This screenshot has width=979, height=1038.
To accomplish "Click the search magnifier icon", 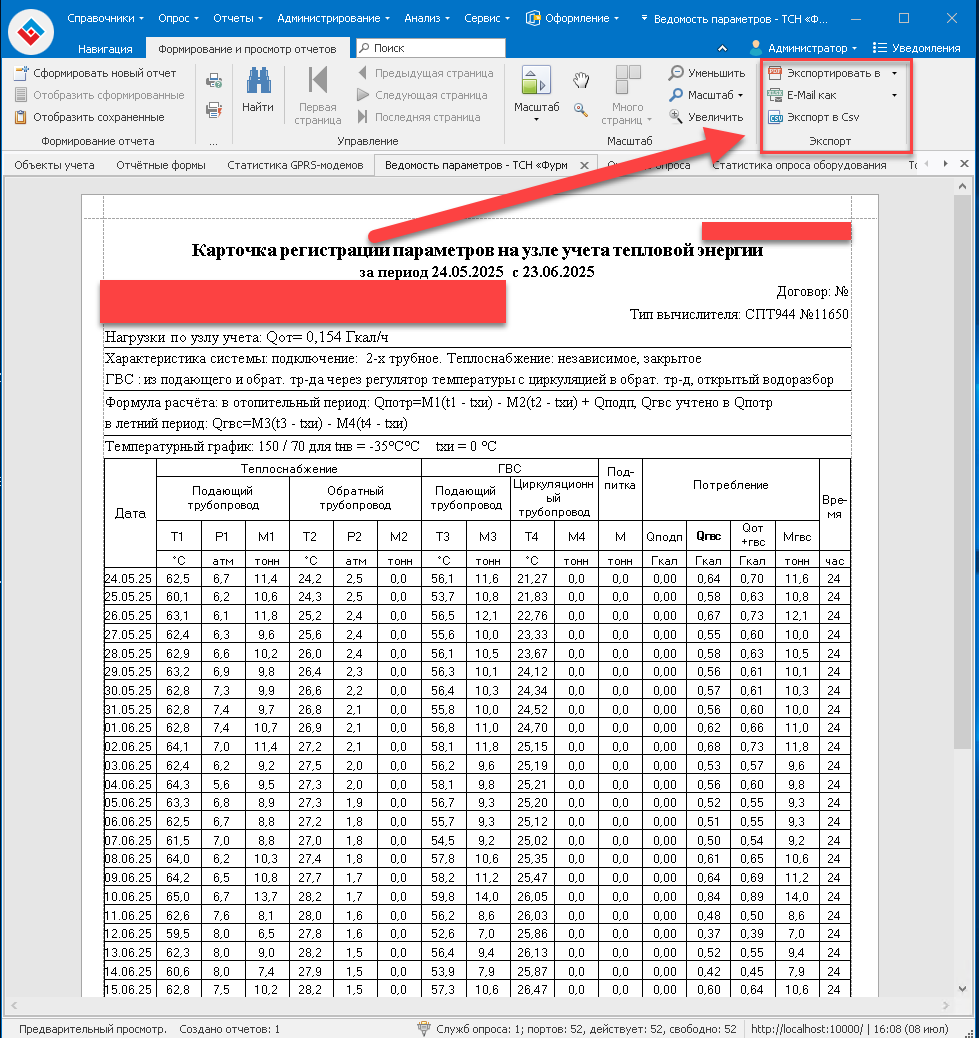I will point(364,48).
